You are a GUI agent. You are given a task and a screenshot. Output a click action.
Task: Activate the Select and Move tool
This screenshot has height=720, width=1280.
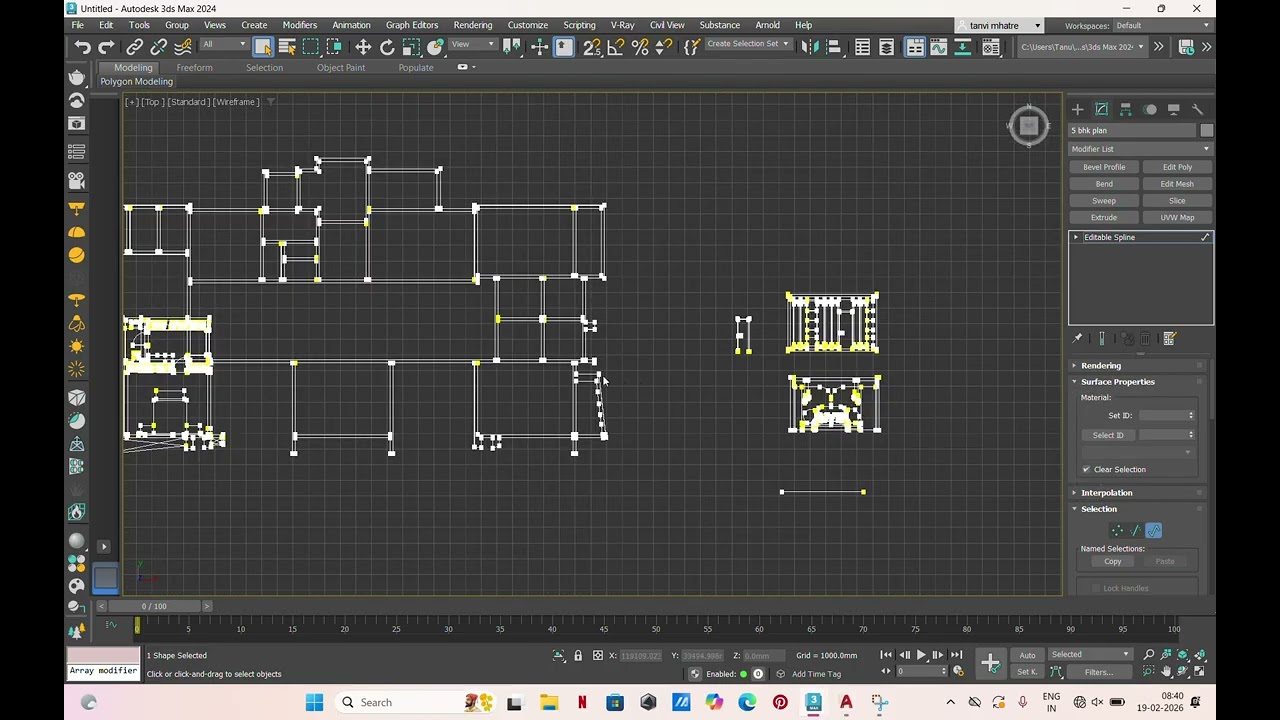click(363, 47)
